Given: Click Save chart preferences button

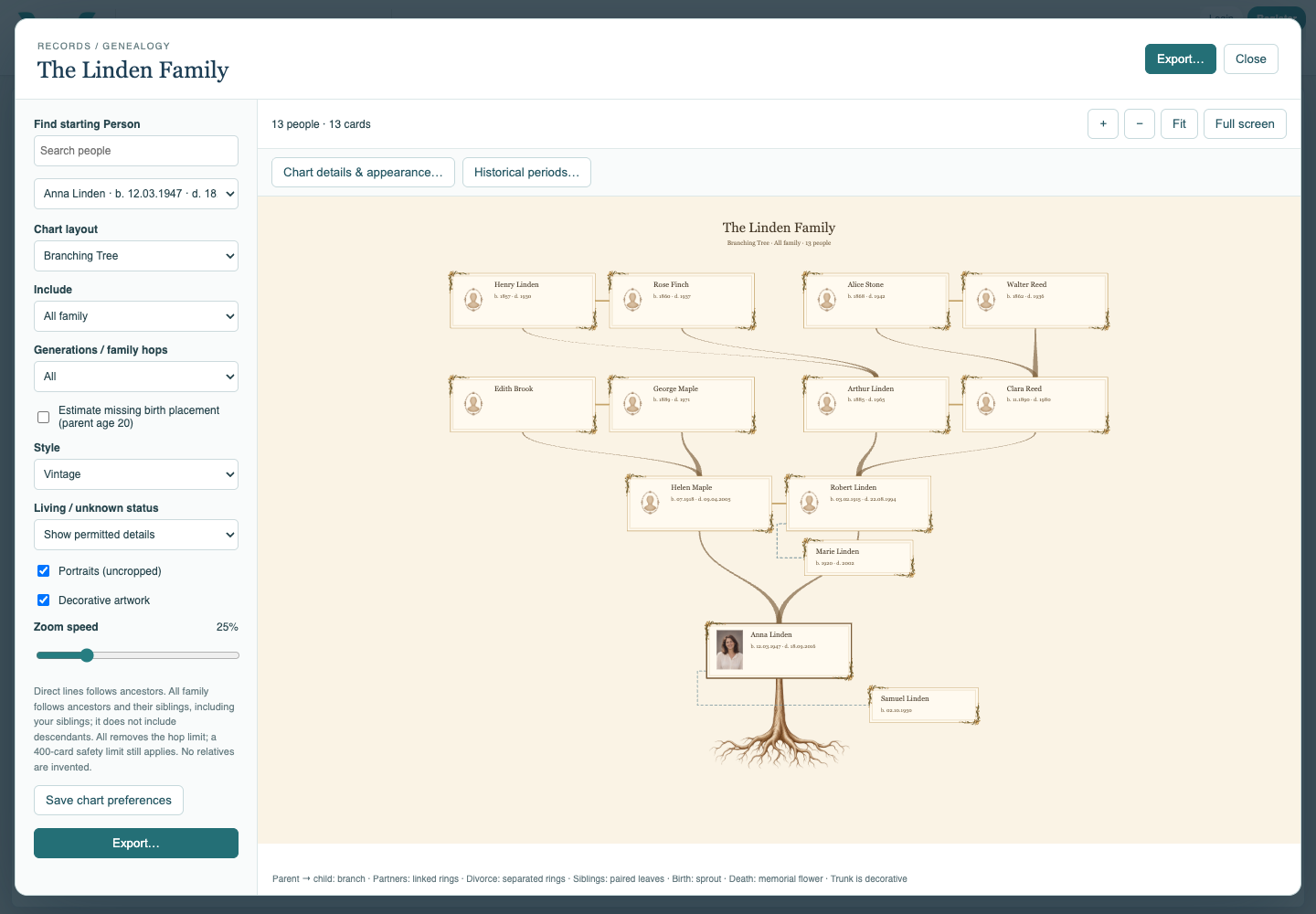Looking at the screenshot, I should [x=109, y=801].
